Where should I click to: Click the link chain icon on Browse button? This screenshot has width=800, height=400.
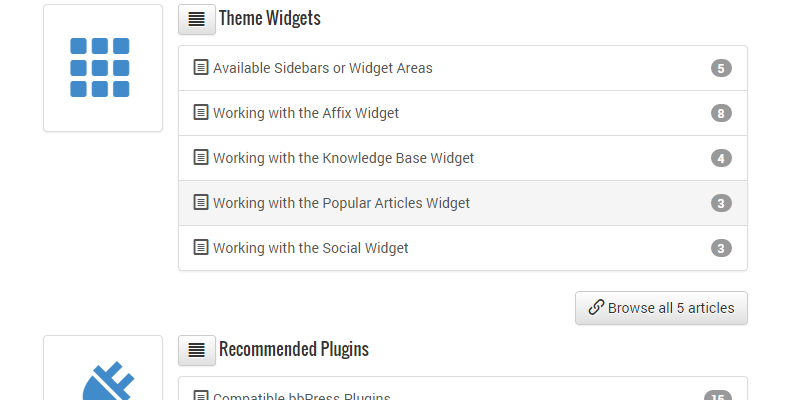click(x=596, y=308)
